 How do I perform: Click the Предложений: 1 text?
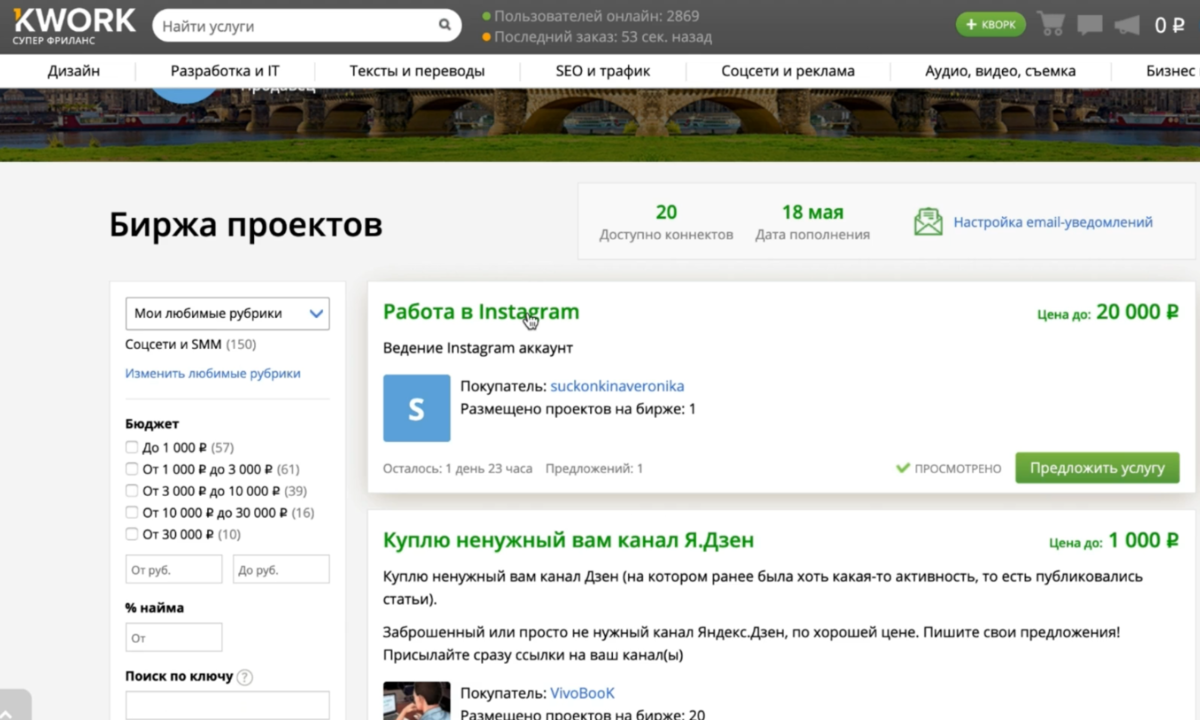594,468
